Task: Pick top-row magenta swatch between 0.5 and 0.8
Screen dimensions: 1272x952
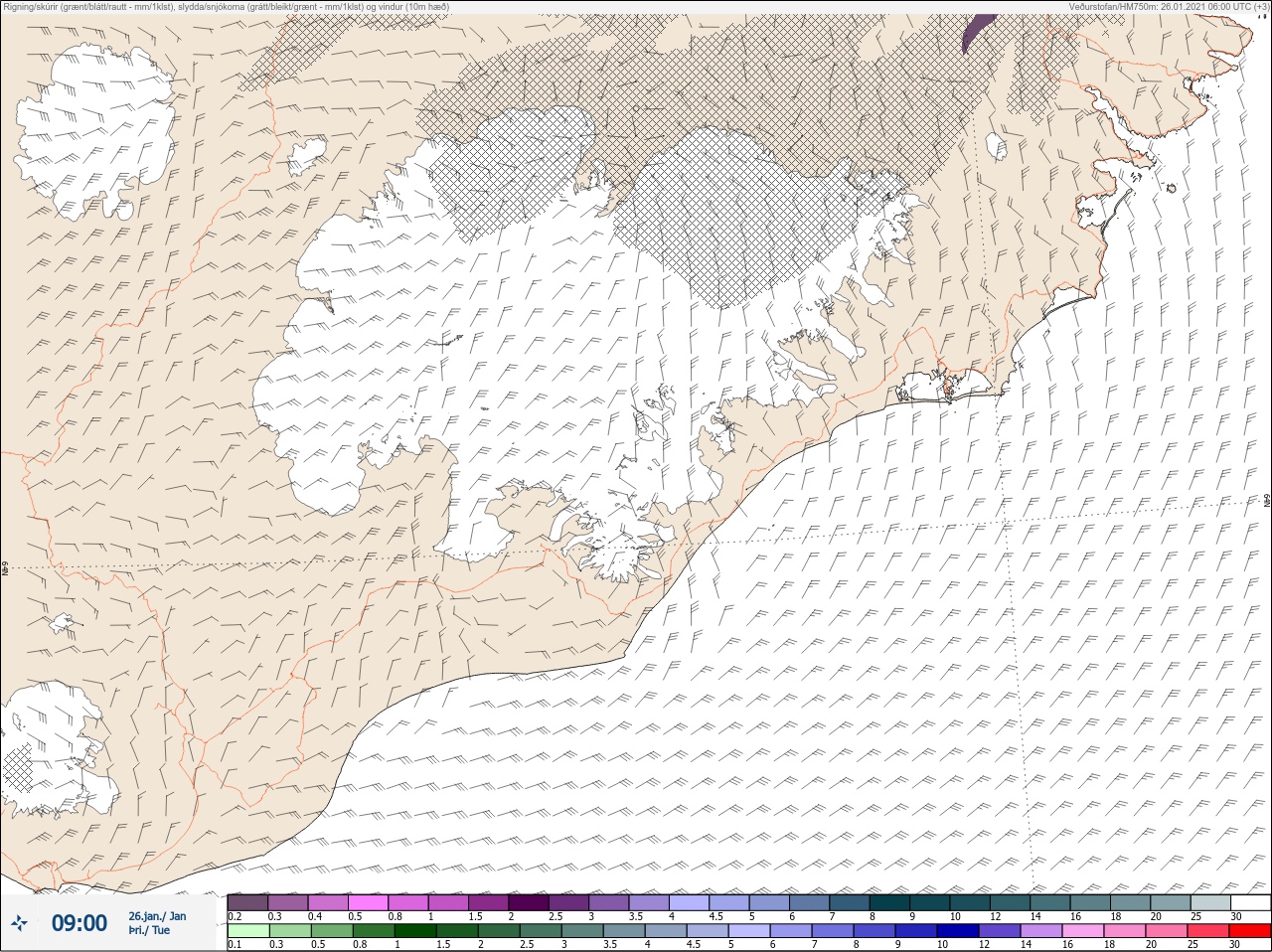Action: click(369, 902)
